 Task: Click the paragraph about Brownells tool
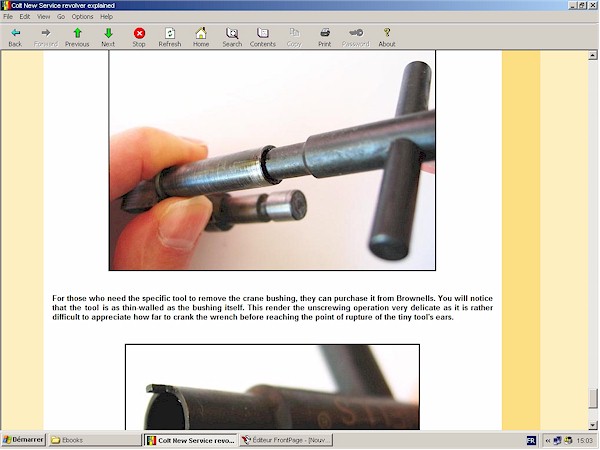click(x=272, y=308)
